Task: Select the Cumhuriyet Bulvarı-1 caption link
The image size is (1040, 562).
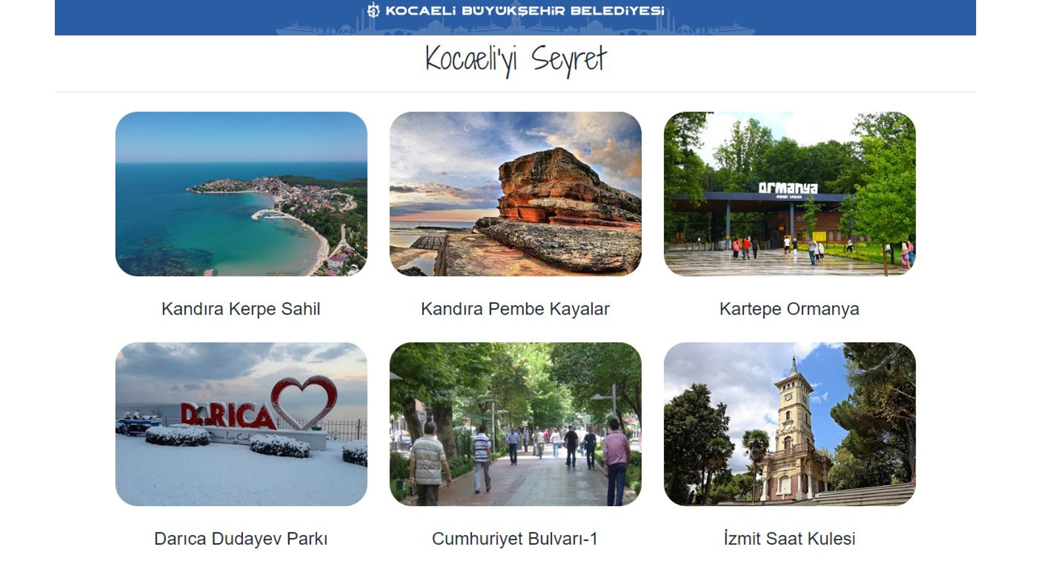Action: (x=515, y=538)
